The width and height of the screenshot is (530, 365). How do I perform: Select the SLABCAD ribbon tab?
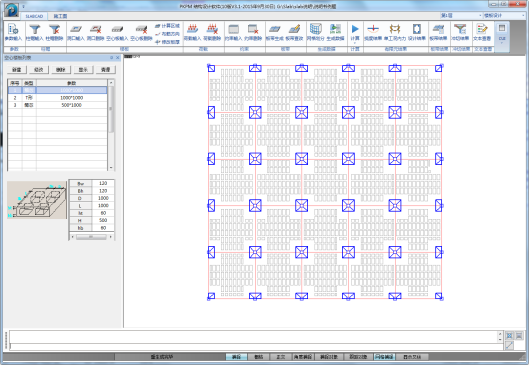click(x=34, y=16)
